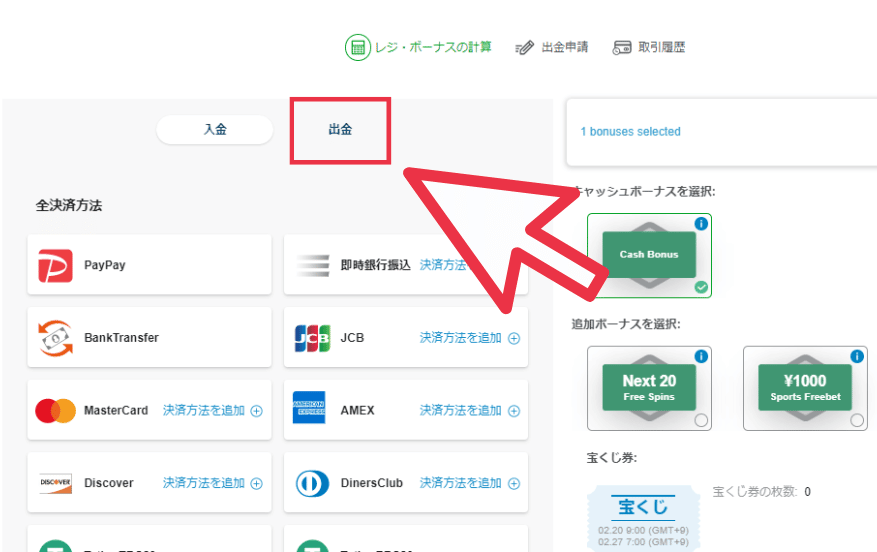Click 決済方法を追加 link for DinersClub
Screen dimensions: 877x552
pyautogui.click(x=460, y=483)
